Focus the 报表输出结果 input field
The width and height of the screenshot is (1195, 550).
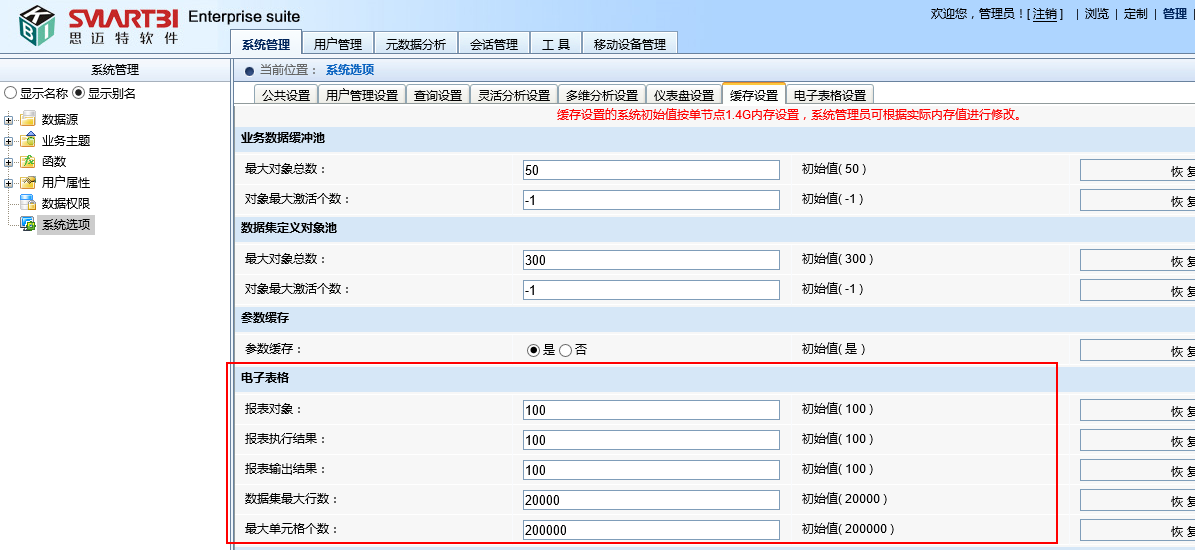(652, 469)
